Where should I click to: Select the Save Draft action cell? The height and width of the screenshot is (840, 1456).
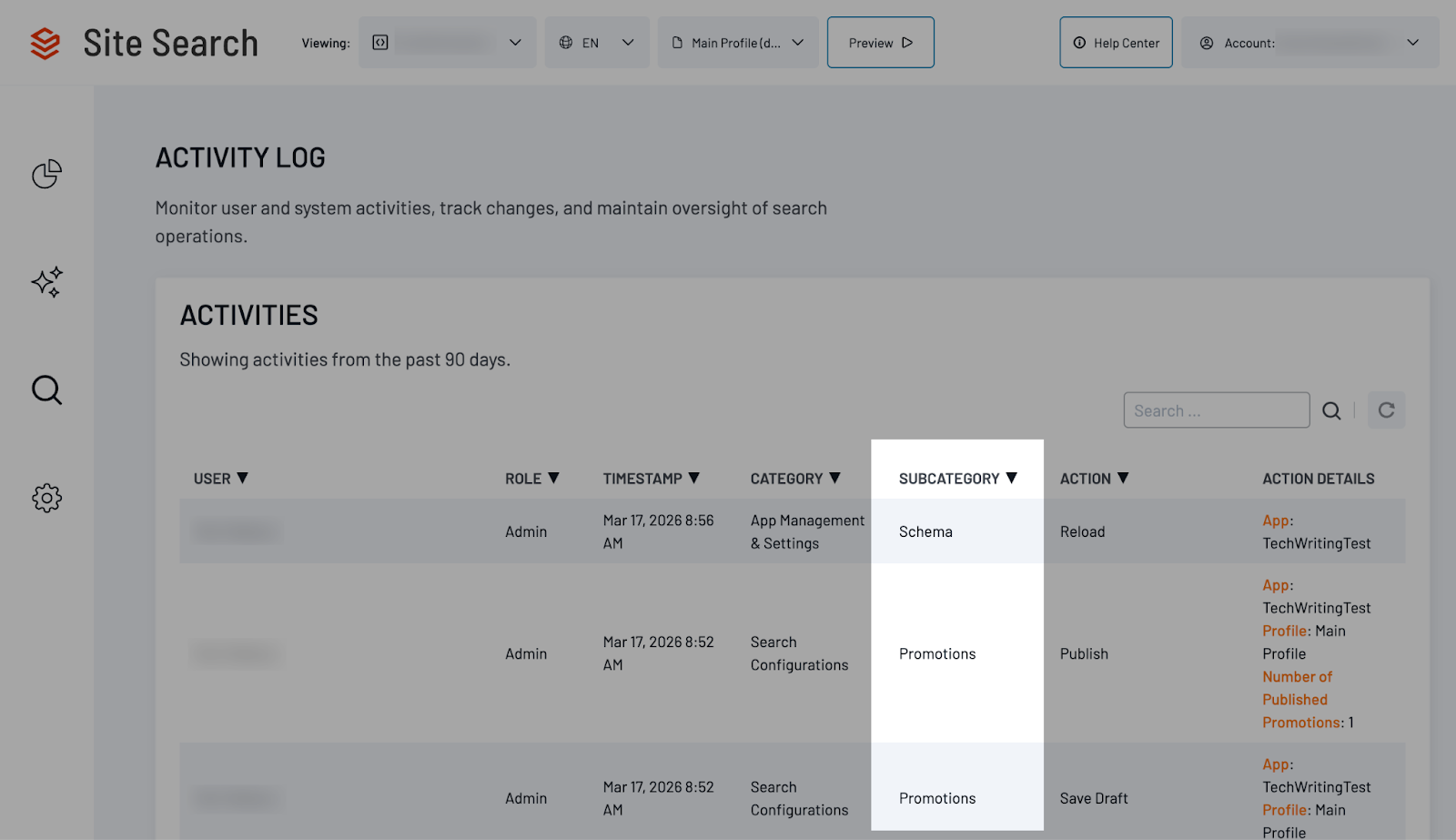pos(1094,798)
